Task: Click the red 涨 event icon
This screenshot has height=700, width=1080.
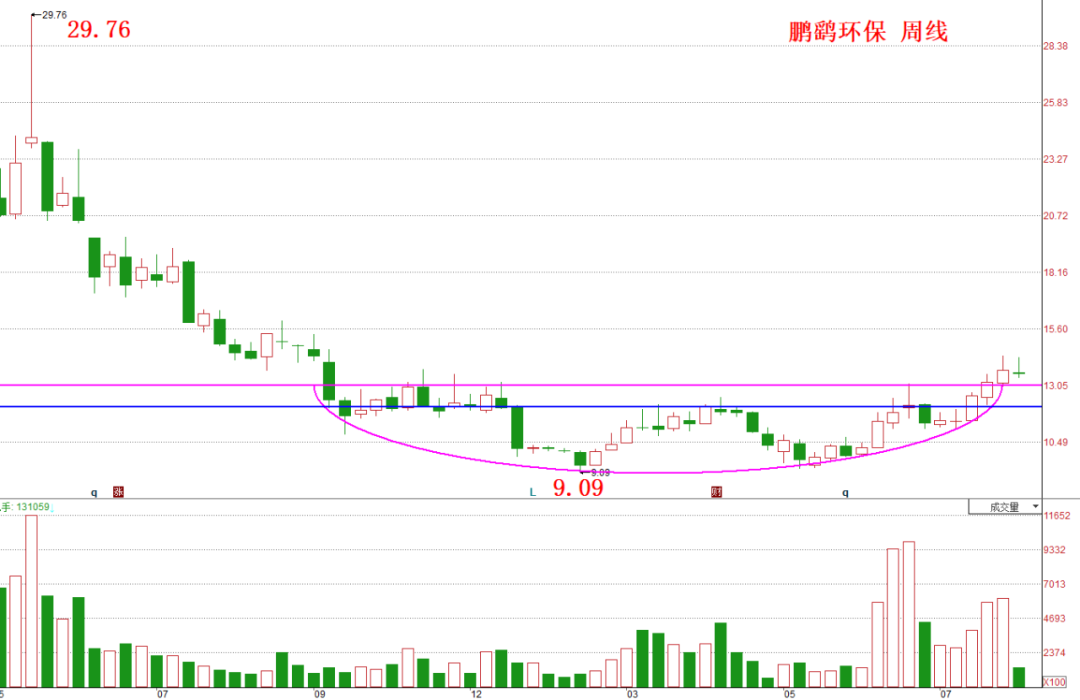Action: [x=118, y=492]
